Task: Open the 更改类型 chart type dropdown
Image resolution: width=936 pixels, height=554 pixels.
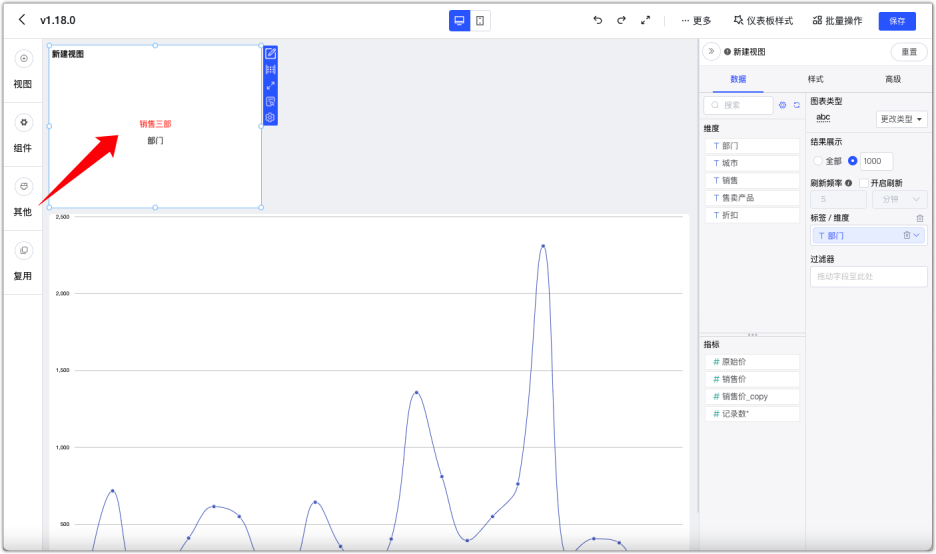Action: click(901, 119)
